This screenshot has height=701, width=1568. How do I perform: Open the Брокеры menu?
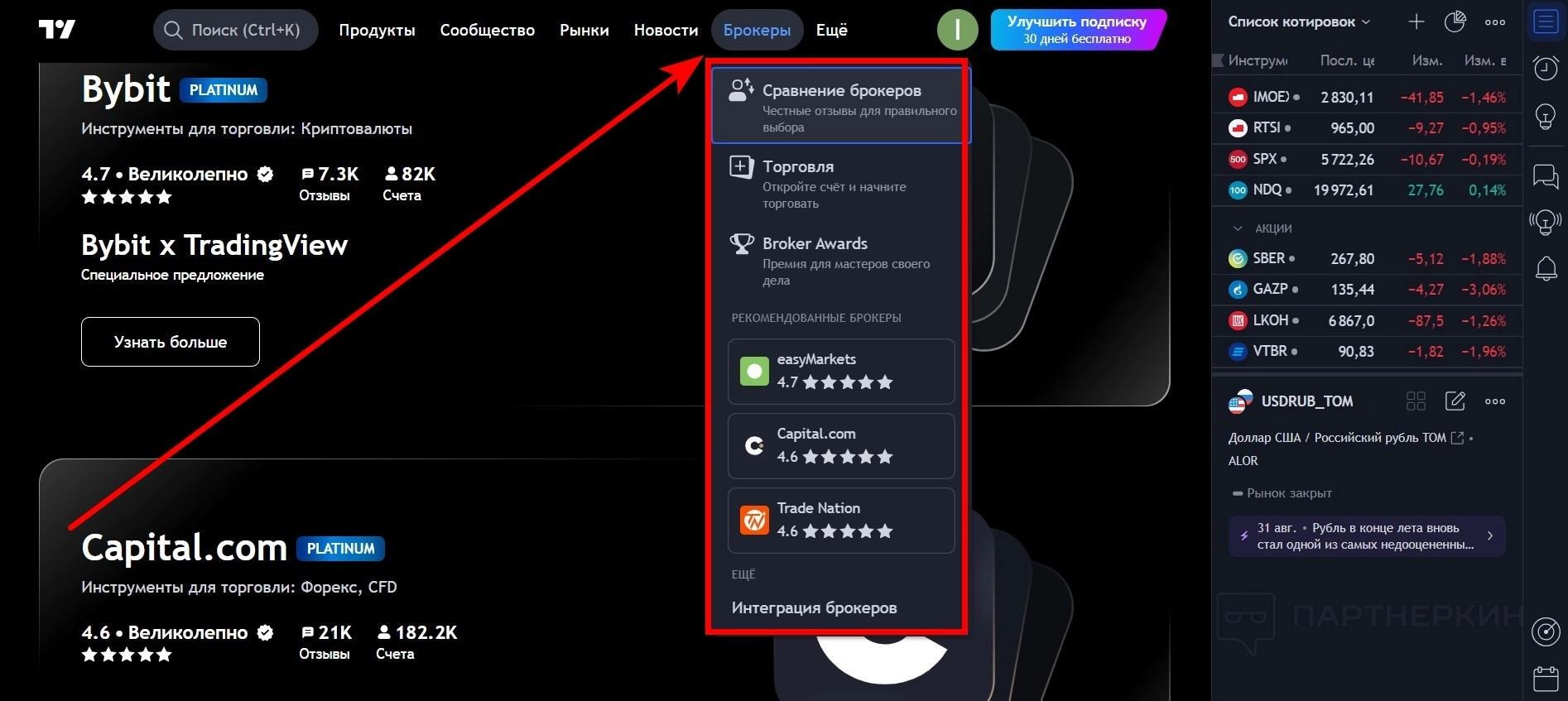point(757,30)
